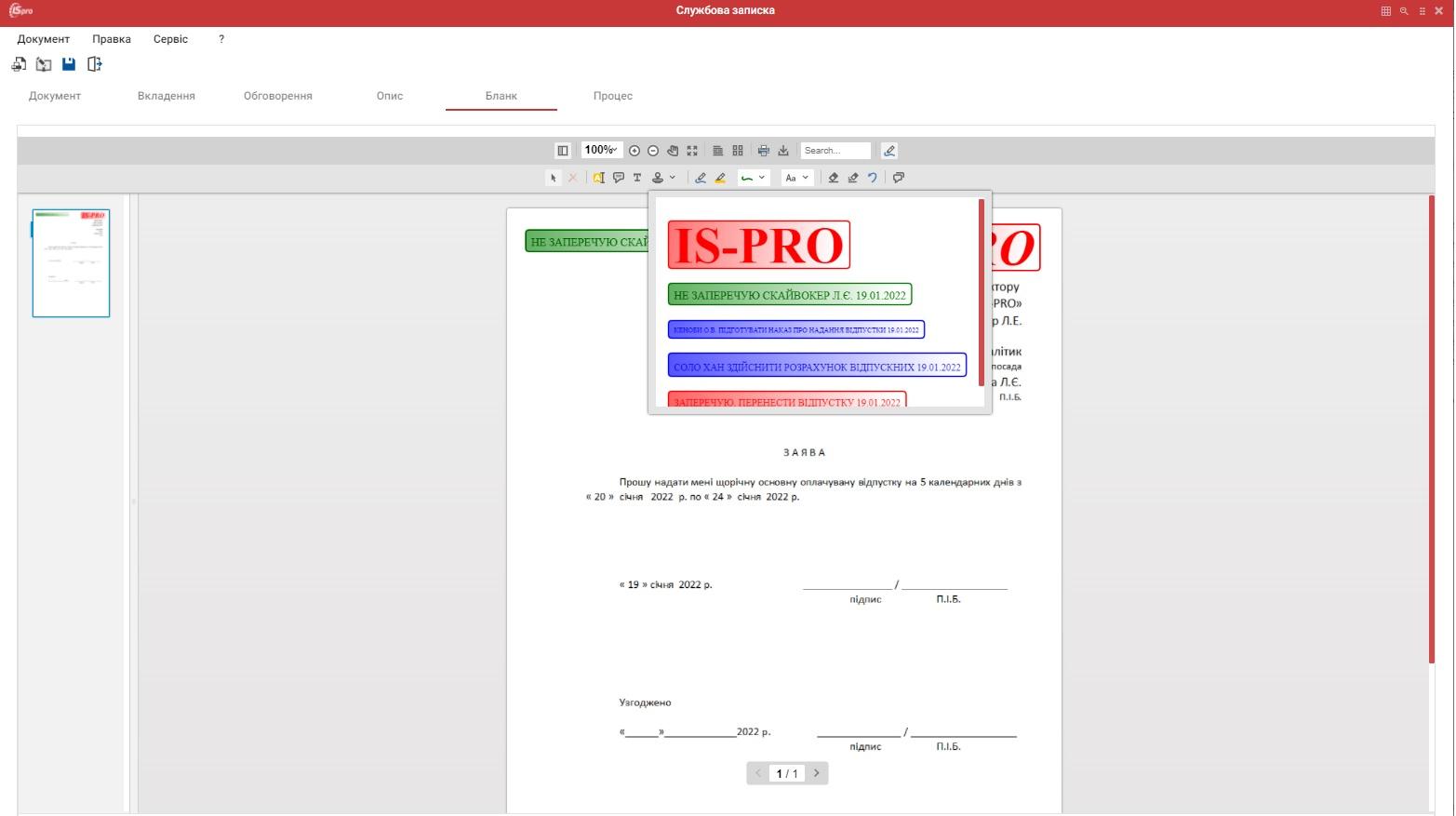Collapse the stamp dropdown arrow
The height and width of the screenshot is (816, 1456).
click(x=673, y=178)
